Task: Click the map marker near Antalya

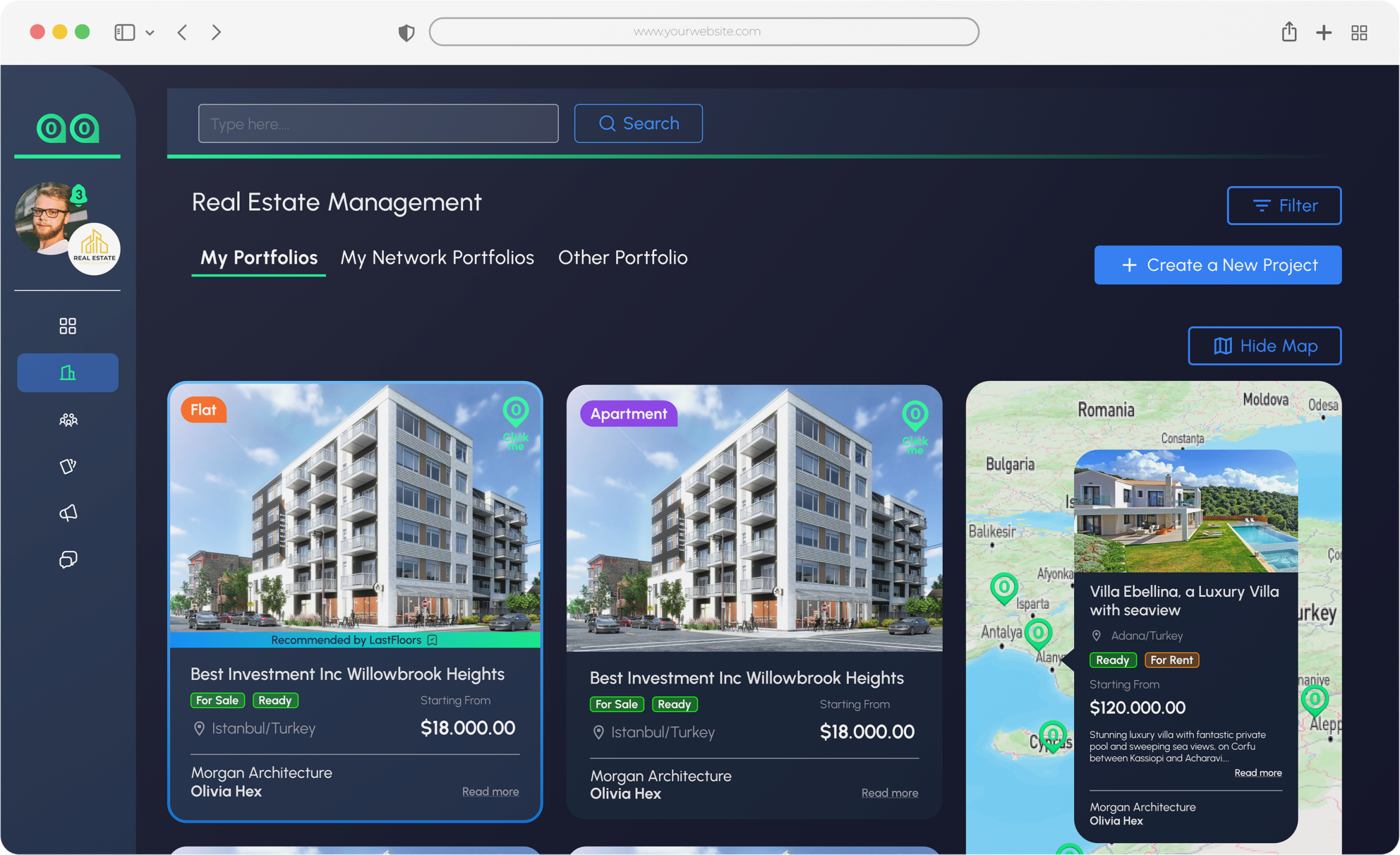Action: click(1038, 633)
